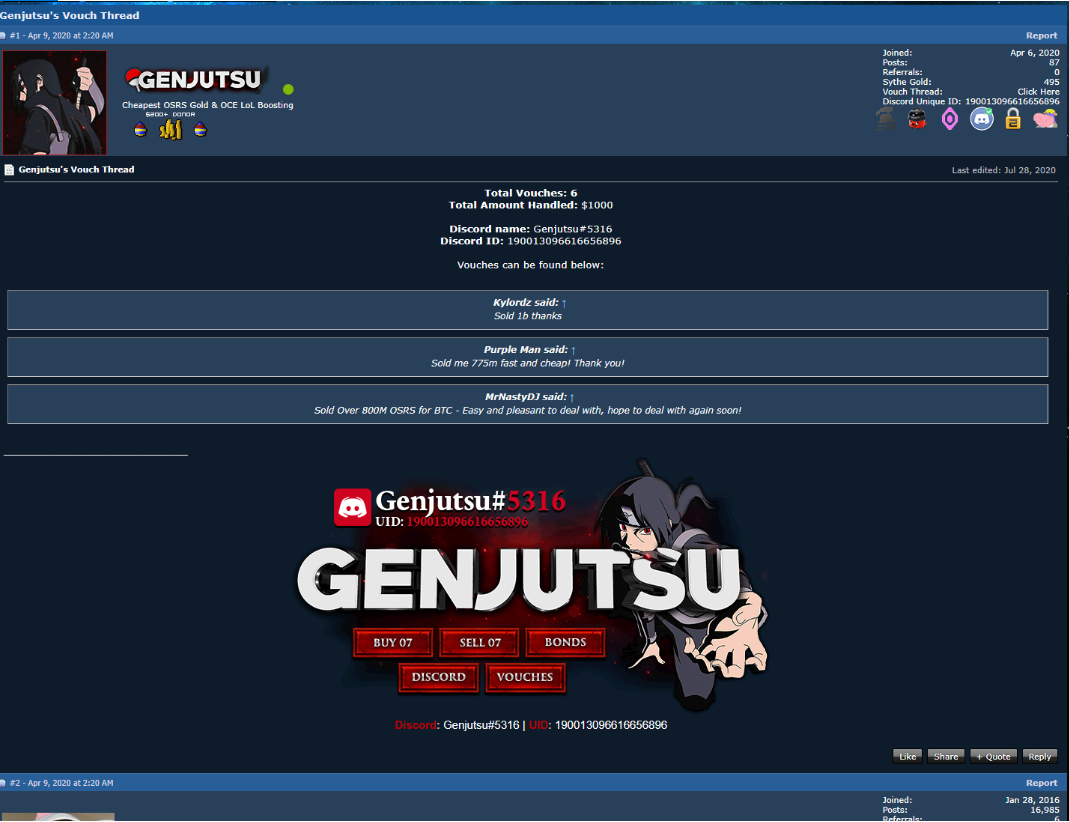Click the BUY 07 signature button
This screenshot has height=822, width=1069.
[x=393, y=642]
